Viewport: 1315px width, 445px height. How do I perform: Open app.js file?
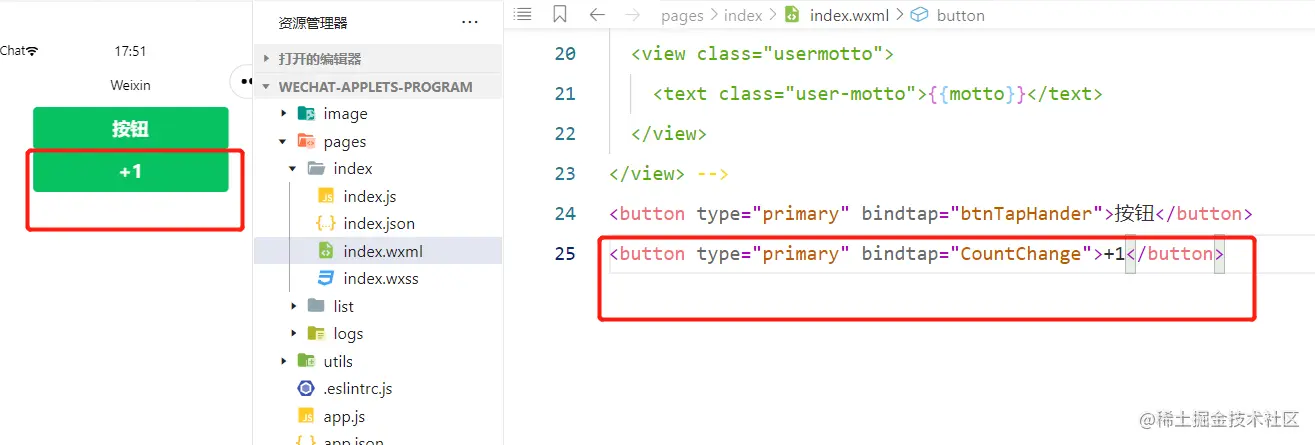tap(344, 416)
